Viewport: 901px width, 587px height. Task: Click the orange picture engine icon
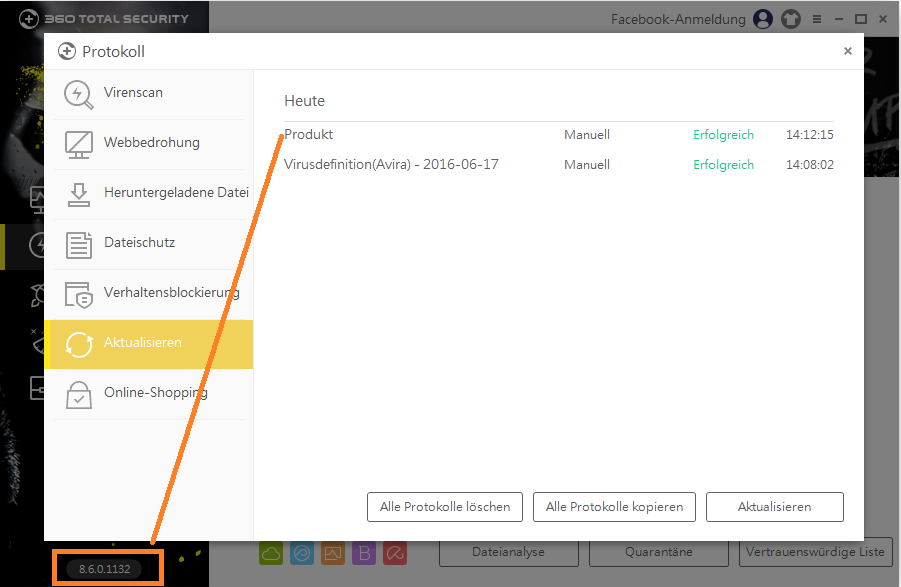(333, 553)
